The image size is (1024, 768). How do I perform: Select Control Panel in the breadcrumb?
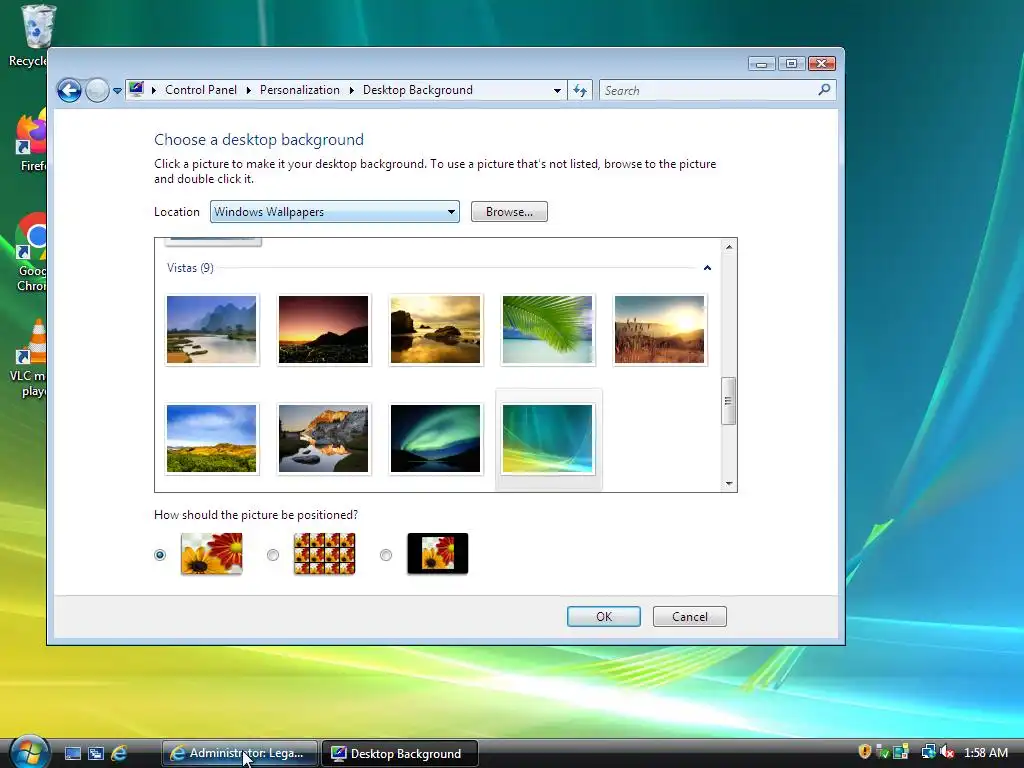[200, 90]
